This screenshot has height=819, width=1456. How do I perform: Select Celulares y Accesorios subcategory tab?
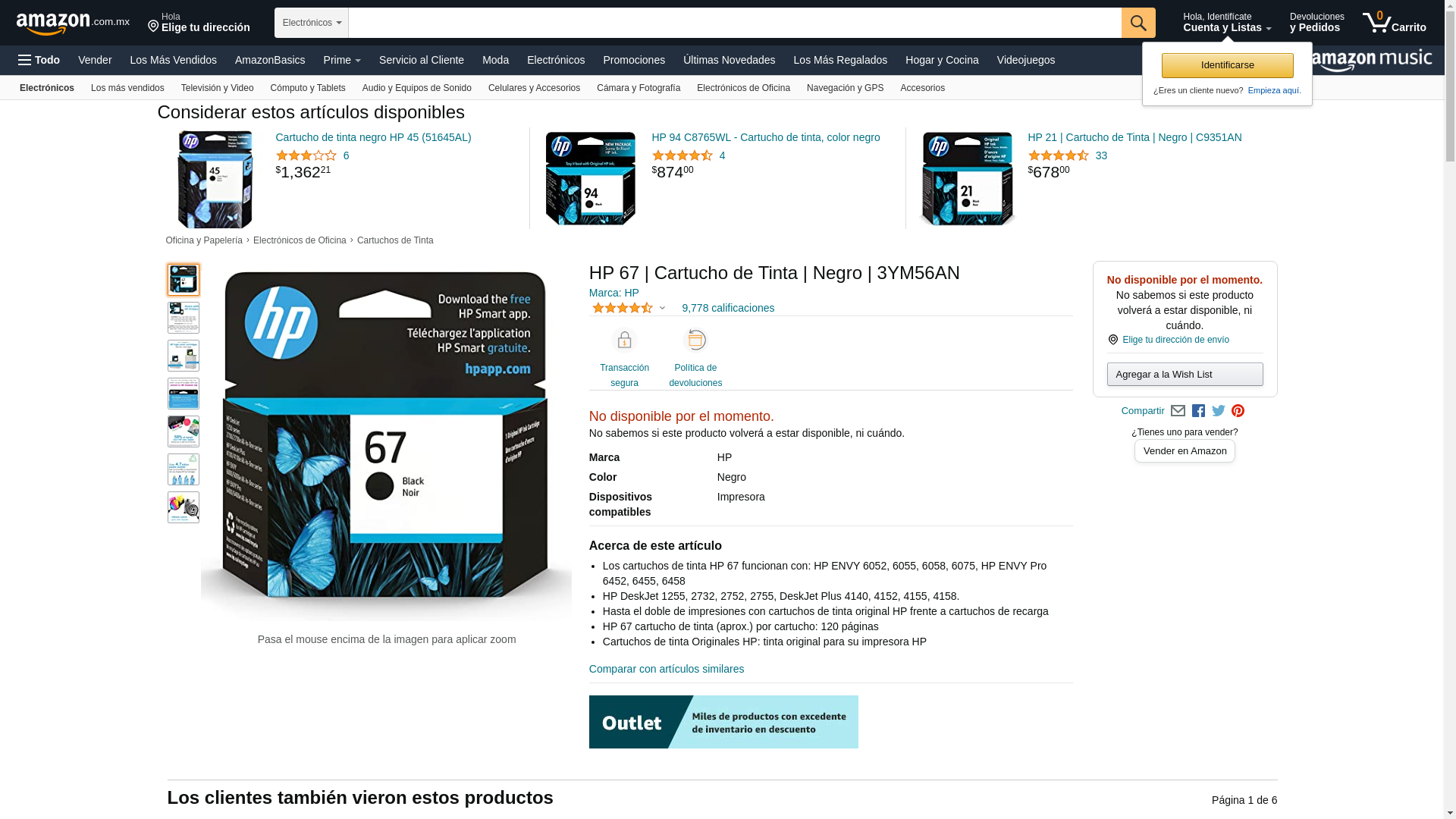(x=534, y=88)
